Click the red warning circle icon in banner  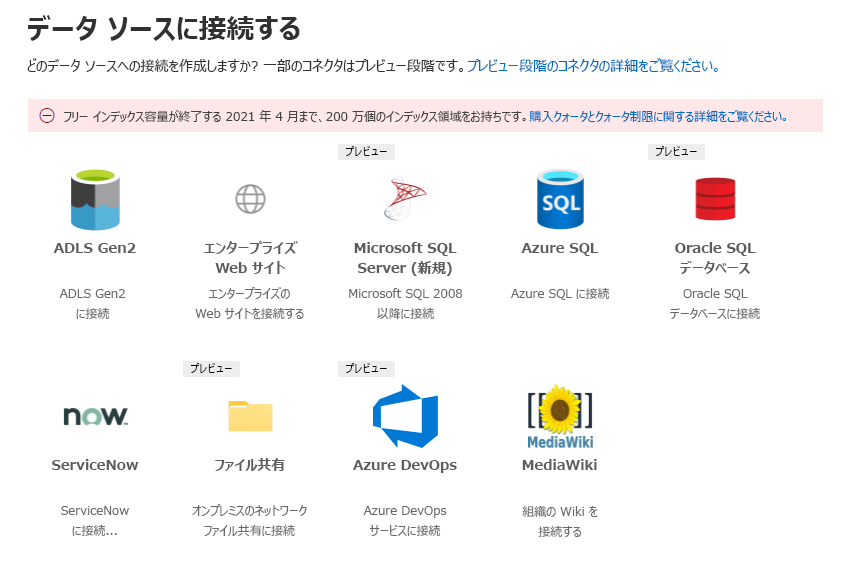pyautogui.click(x=47, y=116)
